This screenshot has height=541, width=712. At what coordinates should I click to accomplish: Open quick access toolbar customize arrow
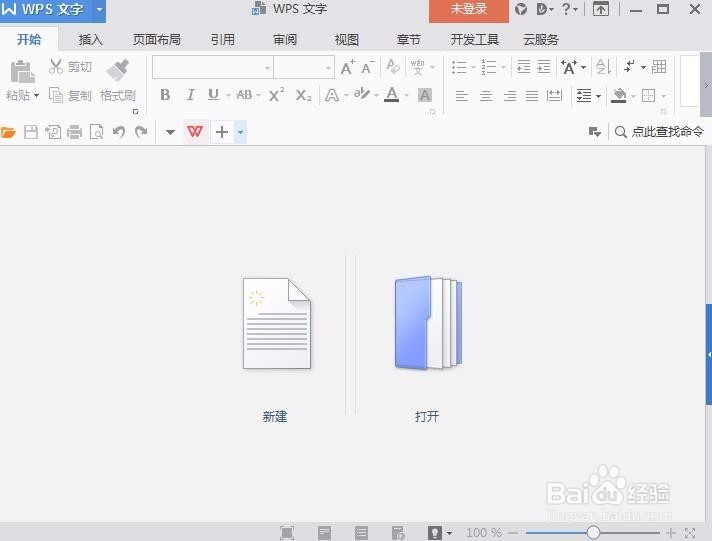click(170, 132)
